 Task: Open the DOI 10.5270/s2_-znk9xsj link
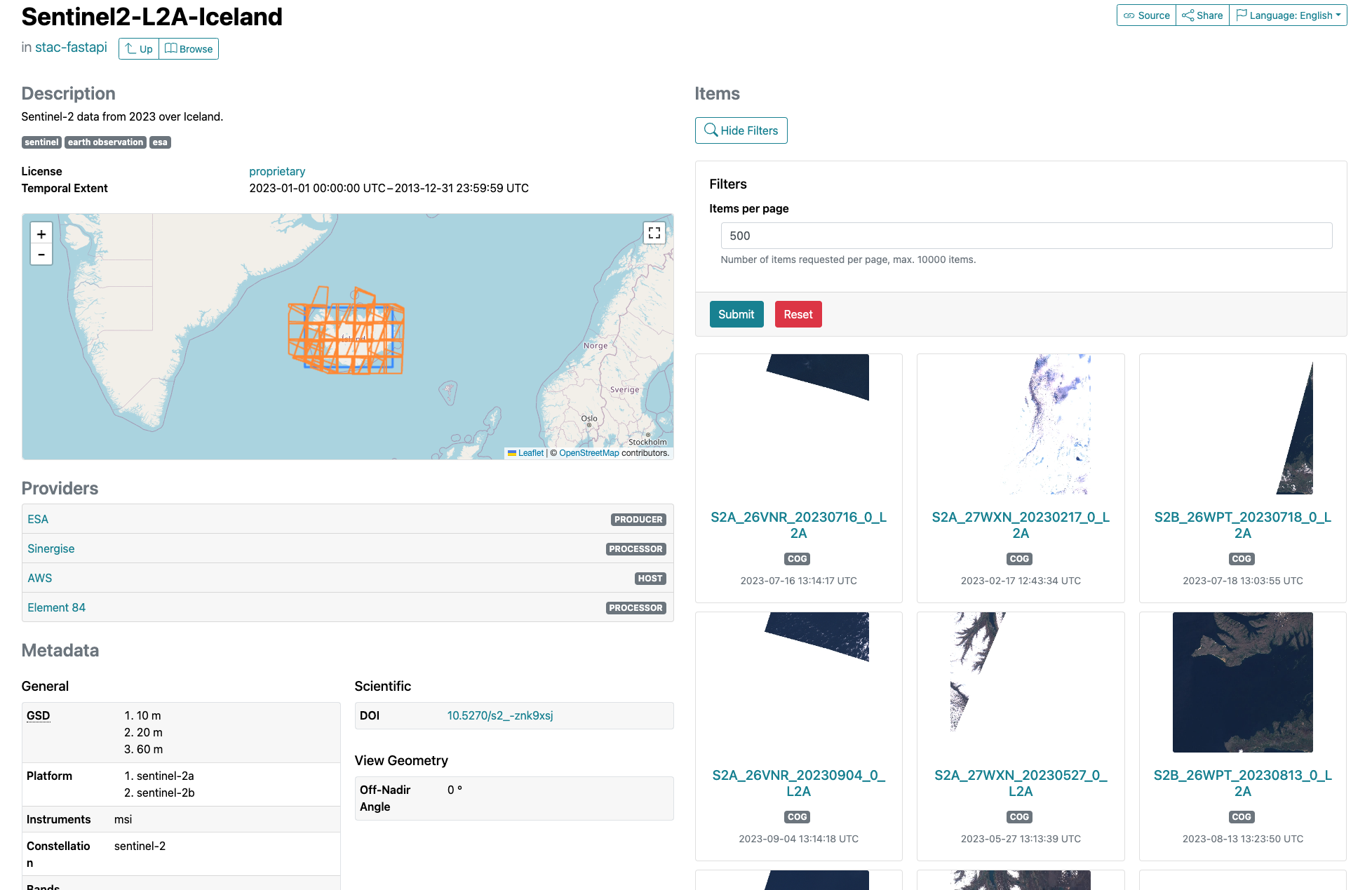coord(500,715)
